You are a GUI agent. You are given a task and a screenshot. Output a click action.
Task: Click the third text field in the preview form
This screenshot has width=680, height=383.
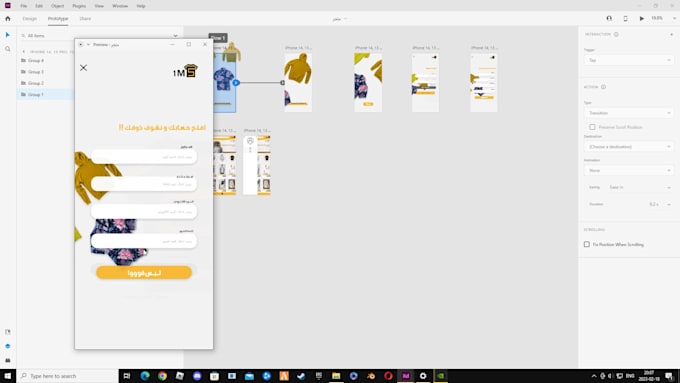pos(144,212)
